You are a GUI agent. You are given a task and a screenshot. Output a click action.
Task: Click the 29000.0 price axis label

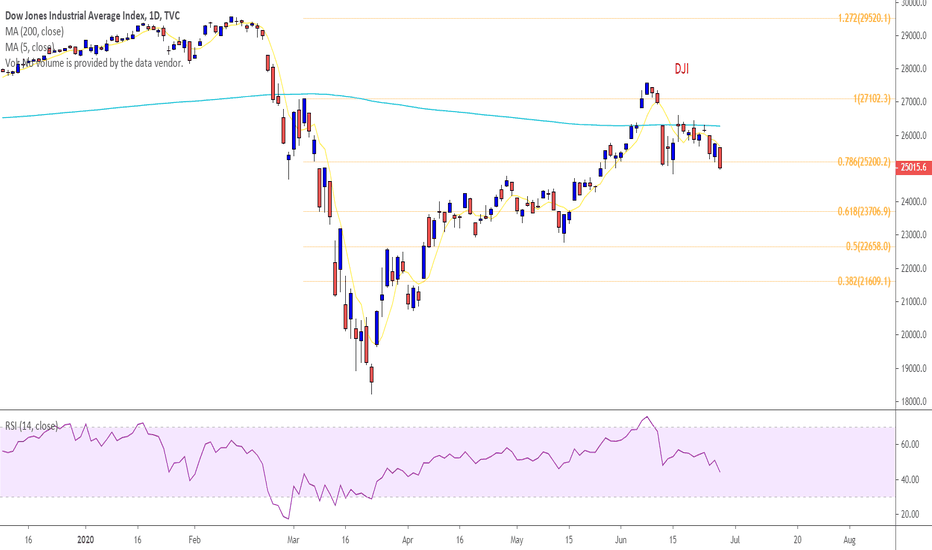pyautogui.click(x=914, y=36)
